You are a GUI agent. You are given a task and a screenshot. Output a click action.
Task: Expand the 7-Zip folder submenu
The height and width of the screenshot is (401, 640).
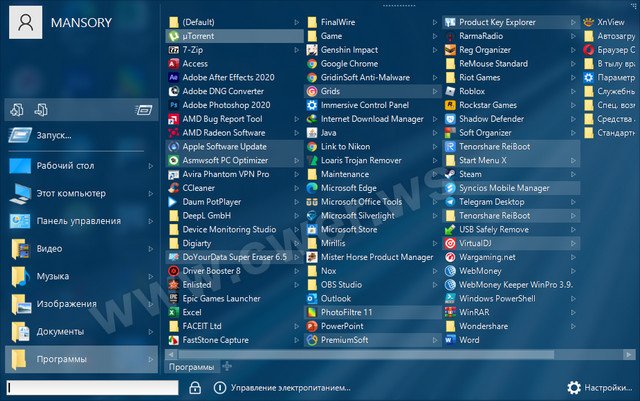pos(296,49)
